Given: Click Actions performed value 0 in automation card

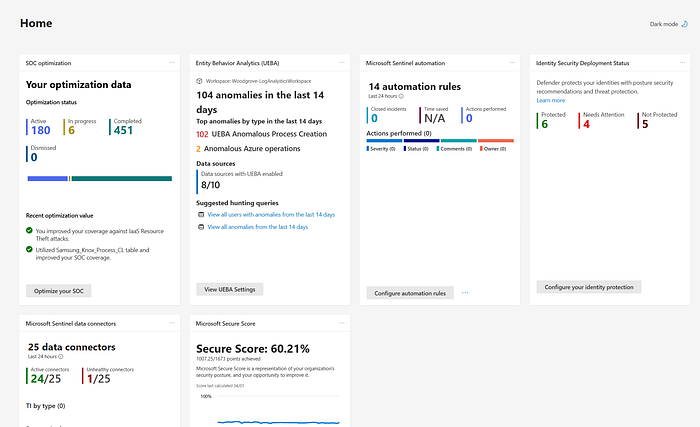Looking at the screenshot, I should coord(469,118).
